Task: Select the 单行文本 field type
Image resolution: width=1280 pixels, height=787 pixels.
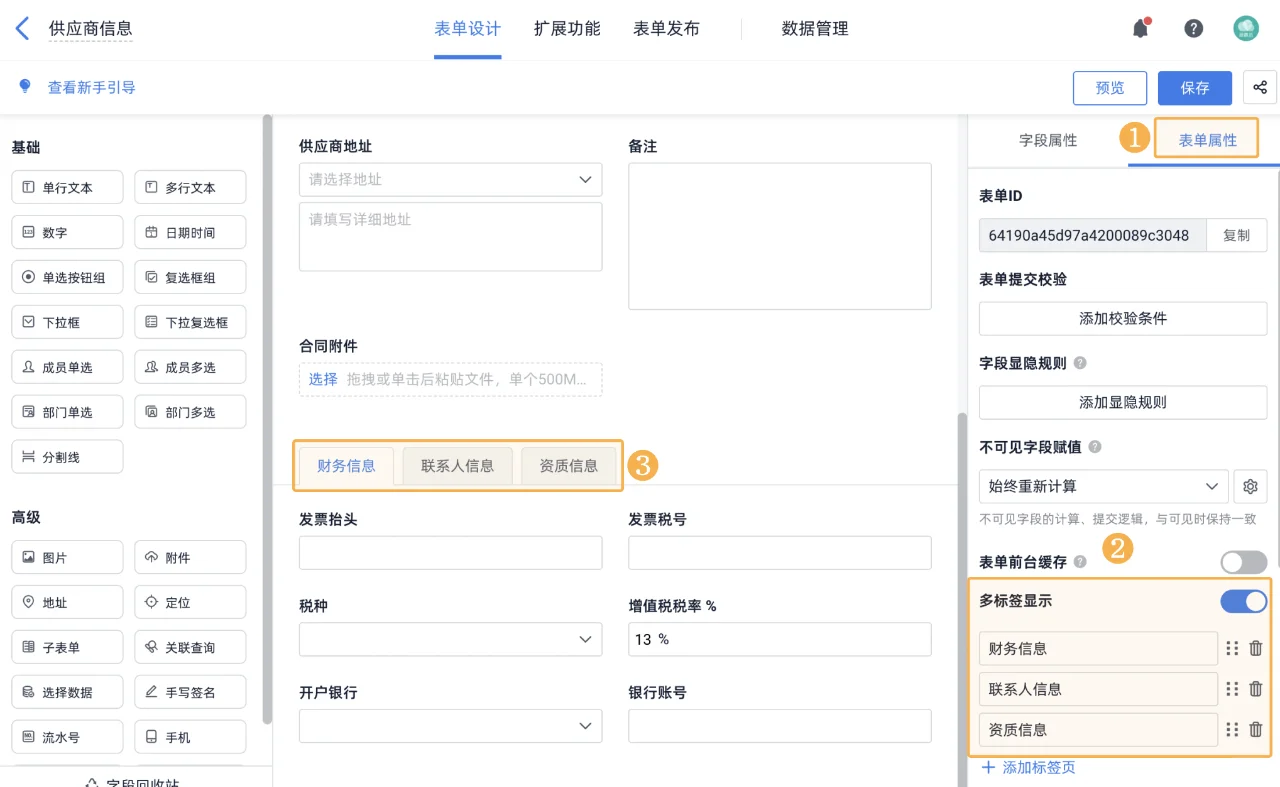Action: [x=66, y=186]
